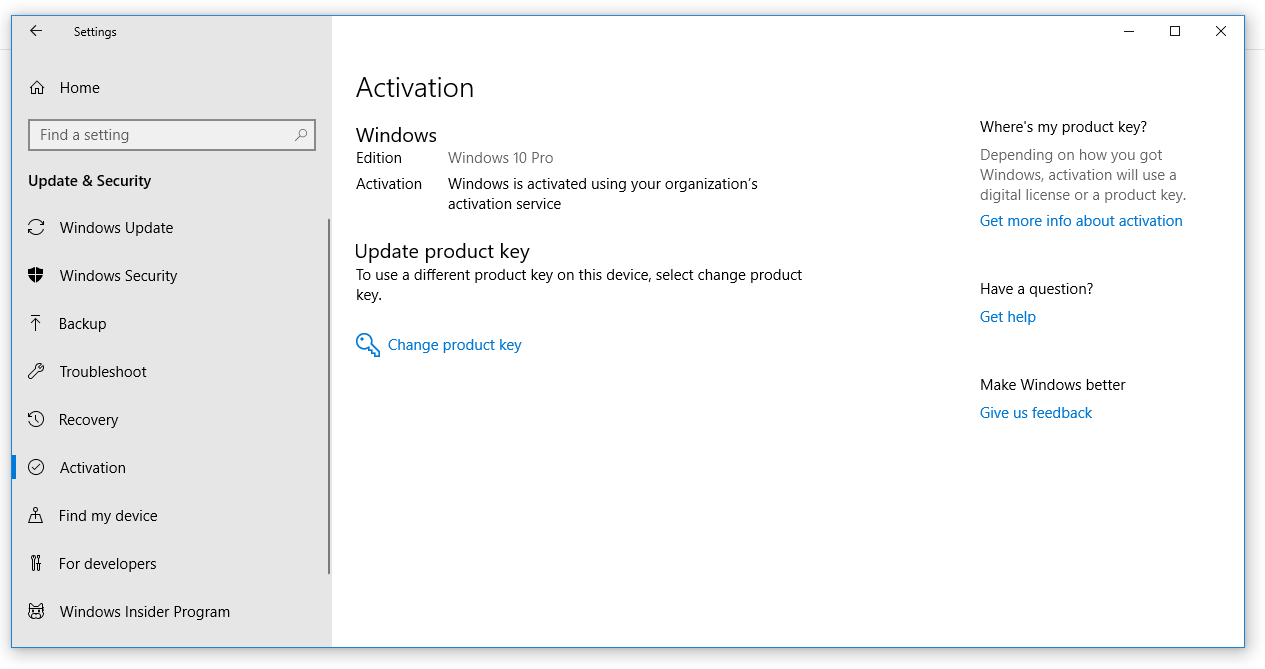Click the Activation checkmark circle icon
Viewport: 1265px width, 669px height.
pos(36,468)
